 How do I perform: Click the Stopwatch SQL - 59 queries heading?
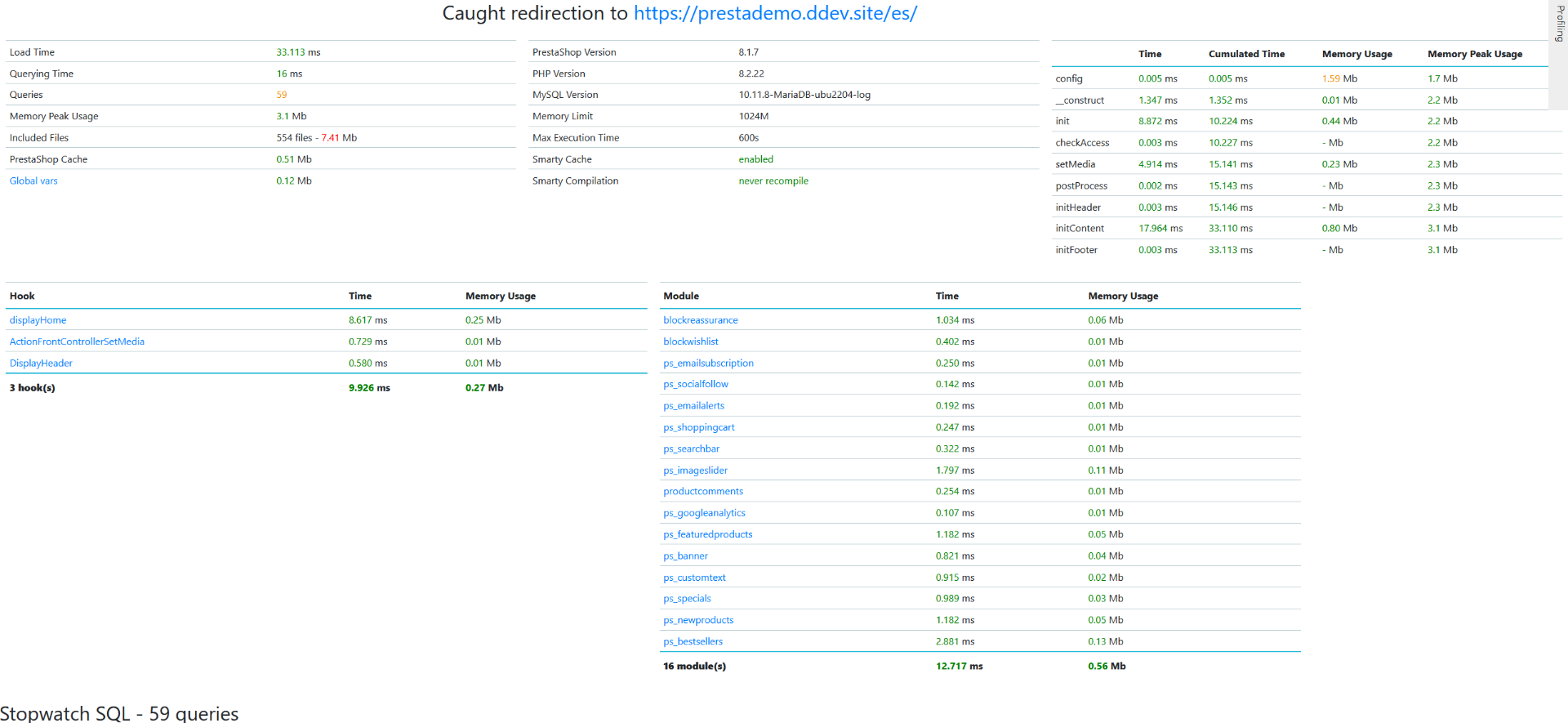pyautogui.click(x=119, y=713)
